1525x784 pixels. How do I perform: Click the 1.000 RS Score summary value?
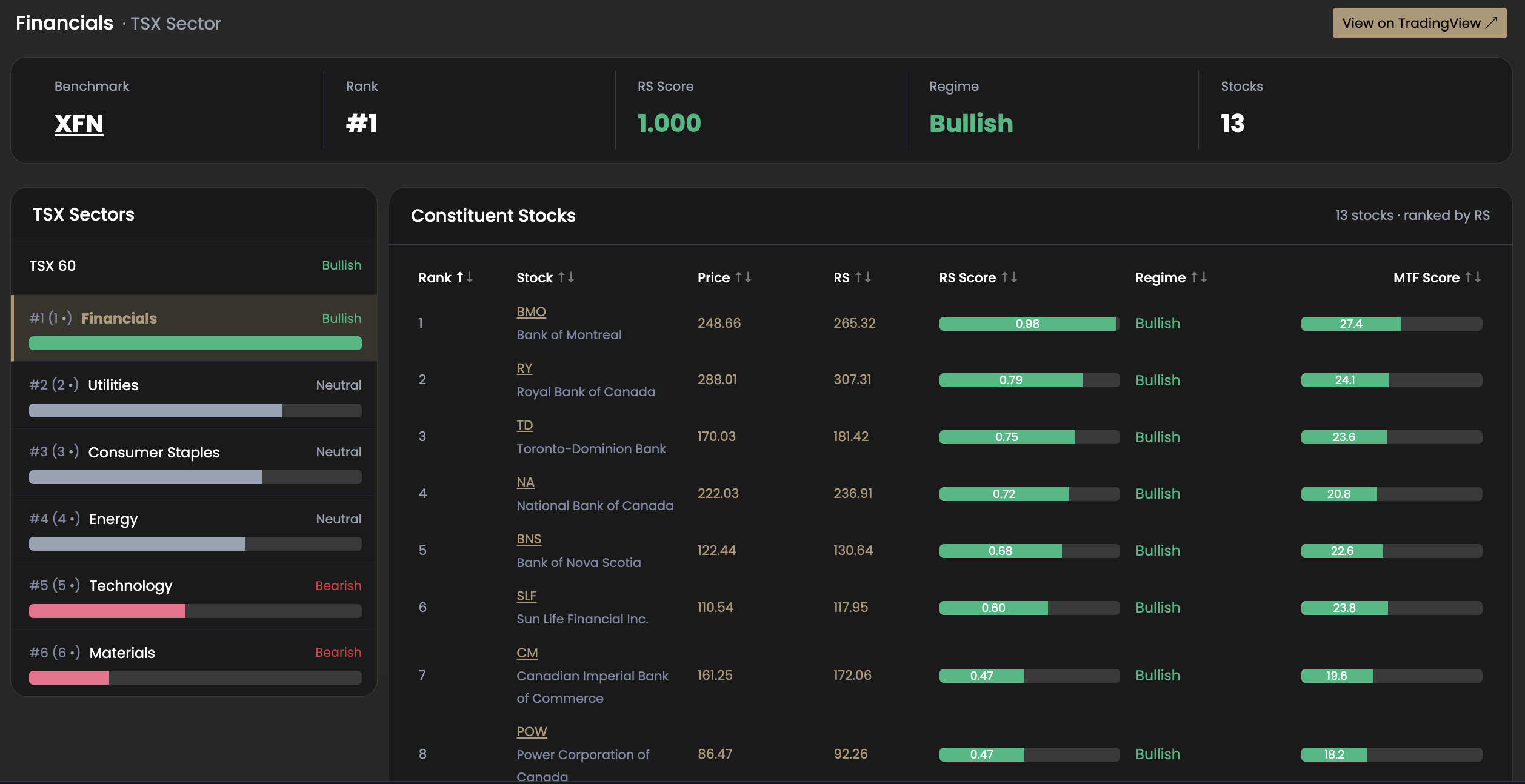pyautogui.click(x=669, y=124)
